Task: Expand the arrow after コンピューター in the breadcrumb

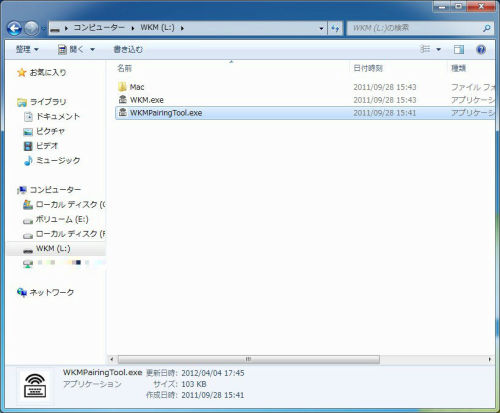Action: (x=133, y=28)
